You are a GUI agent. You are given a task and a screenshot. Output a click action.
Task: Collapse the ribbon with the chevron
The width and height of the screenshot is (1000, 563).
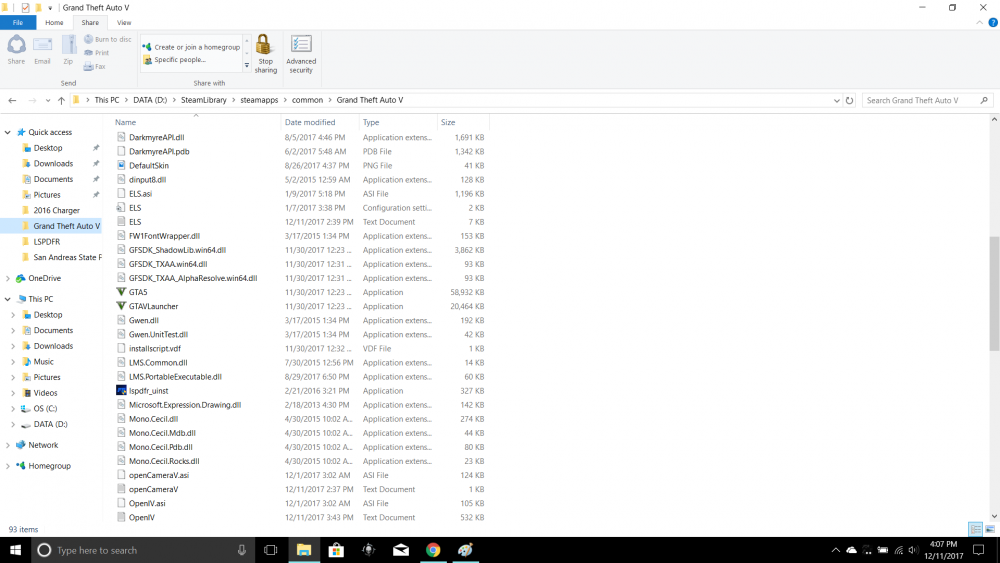click(x=980, y=23)
